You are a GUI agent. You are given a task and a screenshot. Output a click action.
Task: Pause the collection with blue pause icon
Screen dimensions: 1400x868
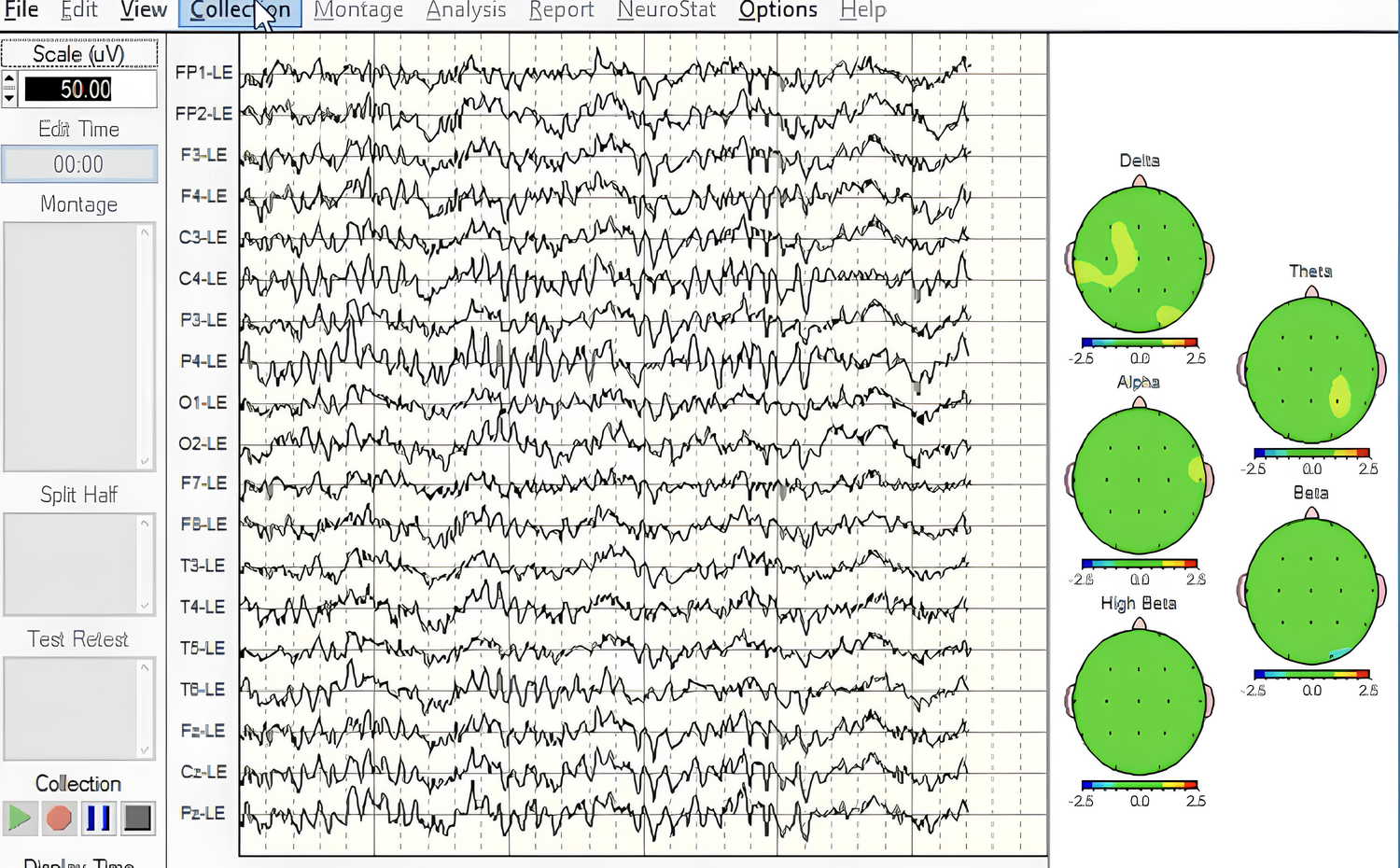98,819
